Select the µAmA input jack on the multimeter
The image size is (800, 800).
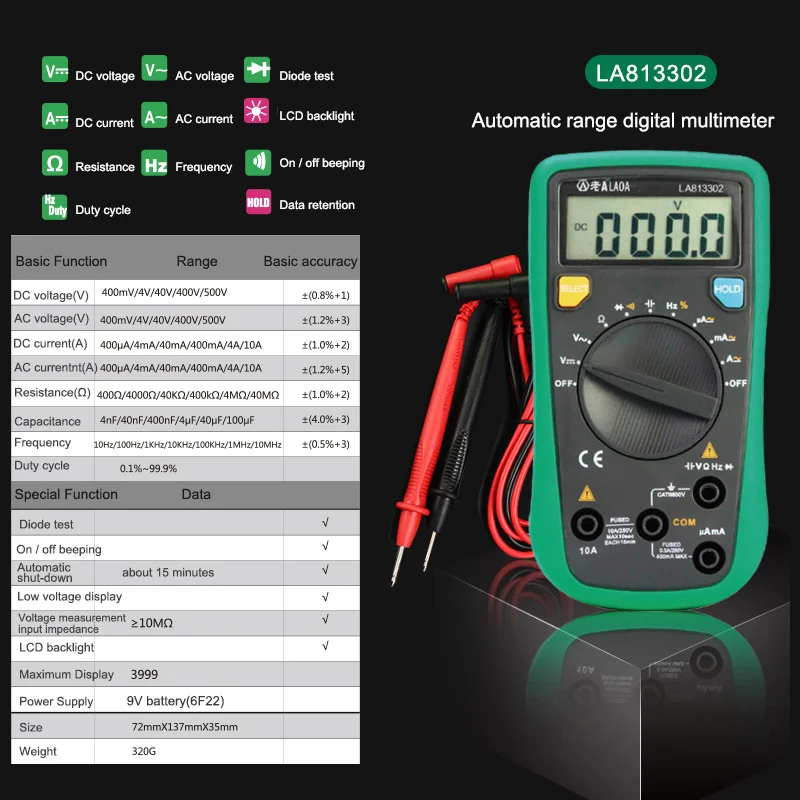709,558
